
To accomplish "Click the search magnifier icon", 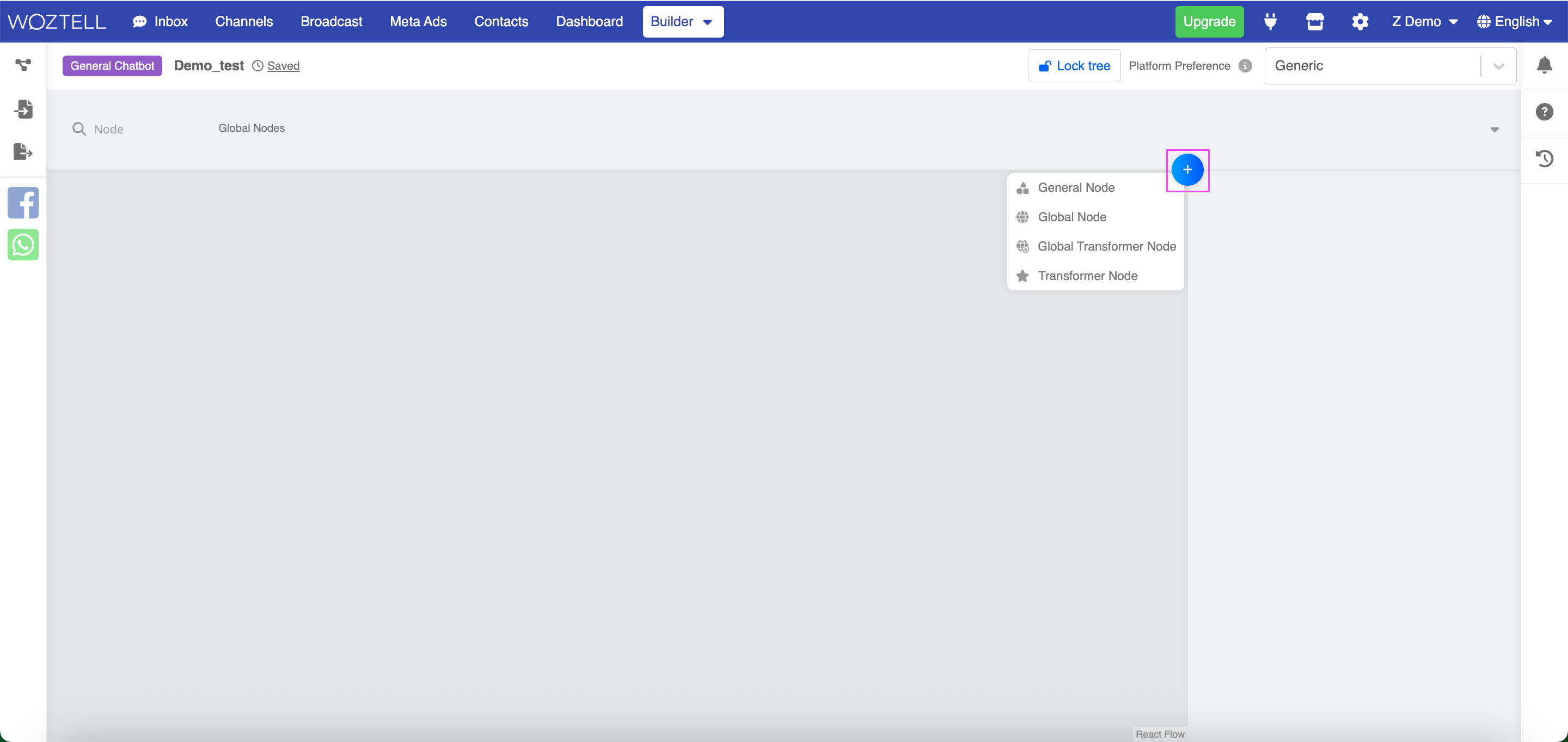I will pyautogui.click(x=79, y=129).
